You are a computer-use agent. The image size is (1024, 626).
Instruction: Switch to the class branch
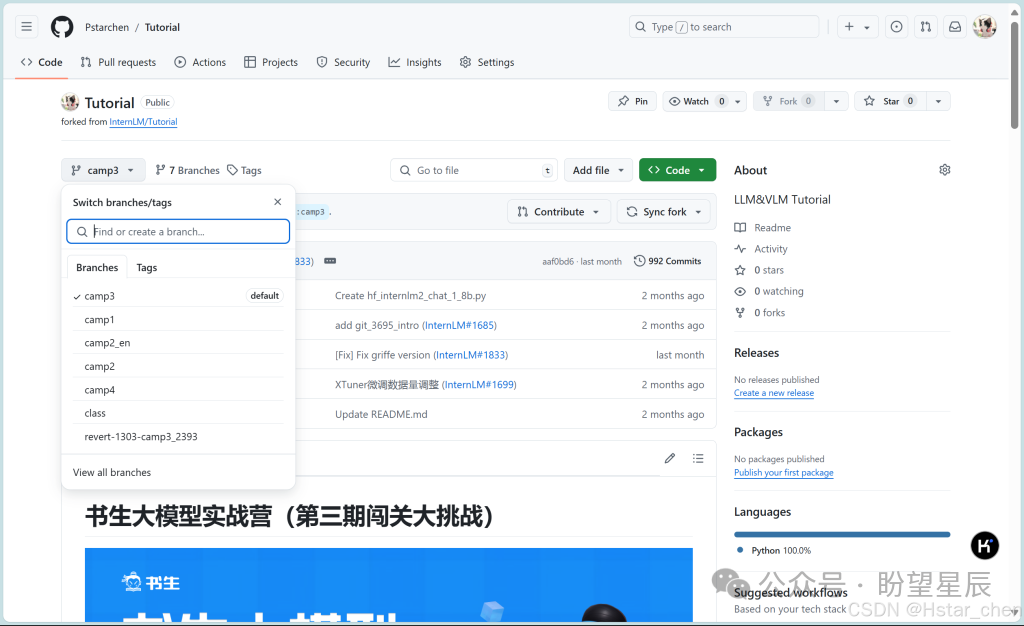click(x=178, y=413)
